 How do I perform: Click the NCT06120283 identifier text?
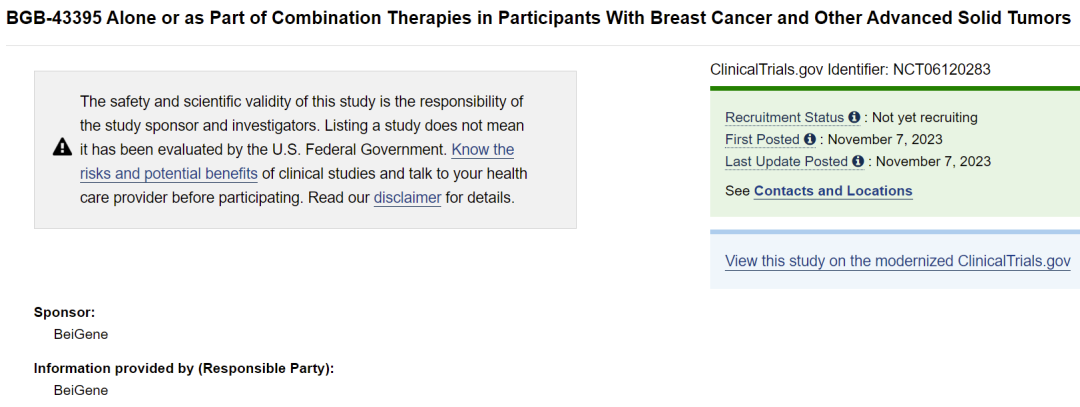point(940,69)
